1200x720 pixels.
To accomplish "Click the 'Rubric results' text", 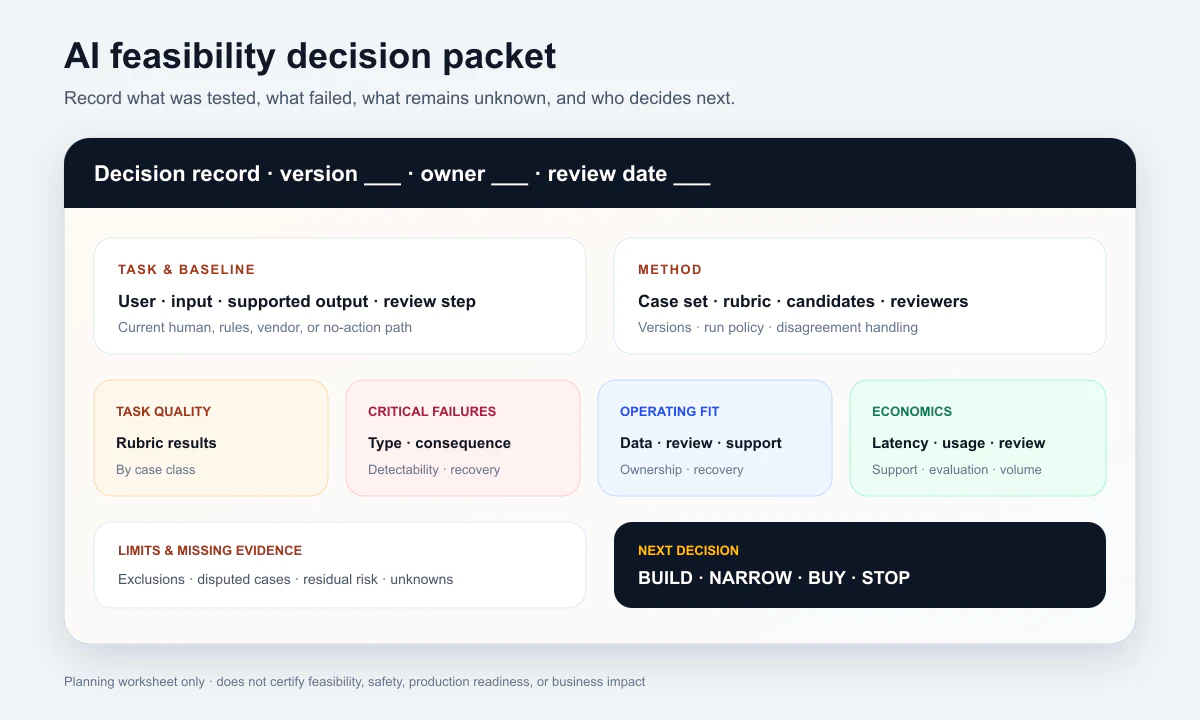I will (x=166, y=443).
